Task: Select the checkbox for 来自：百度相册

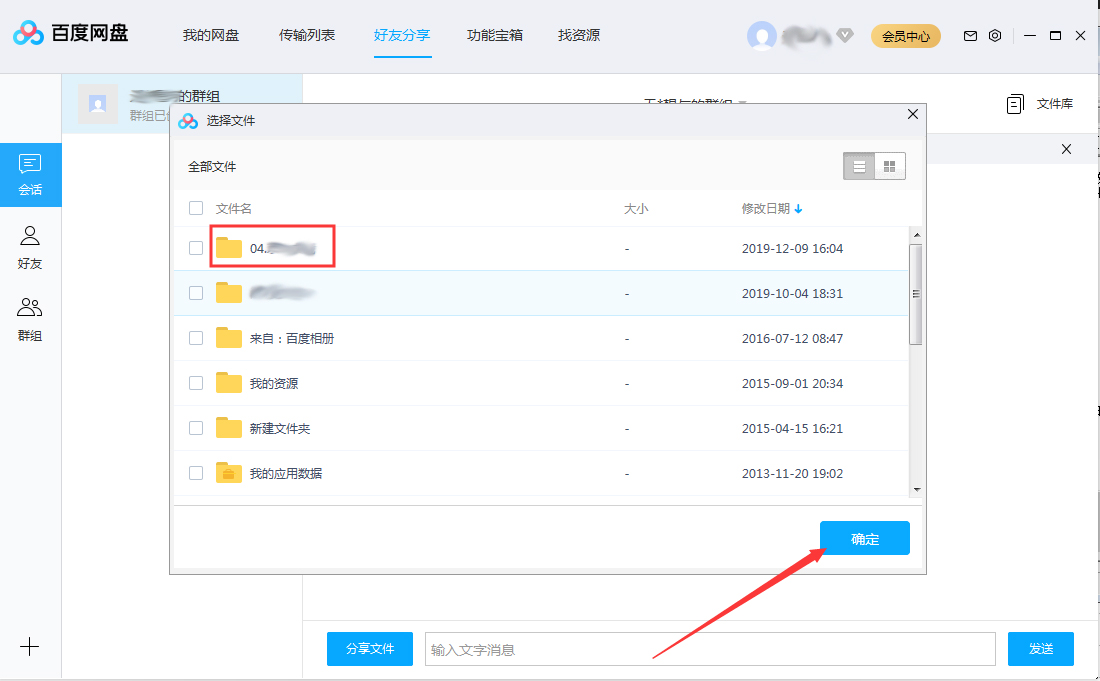Action: click(x=195, y=337)
